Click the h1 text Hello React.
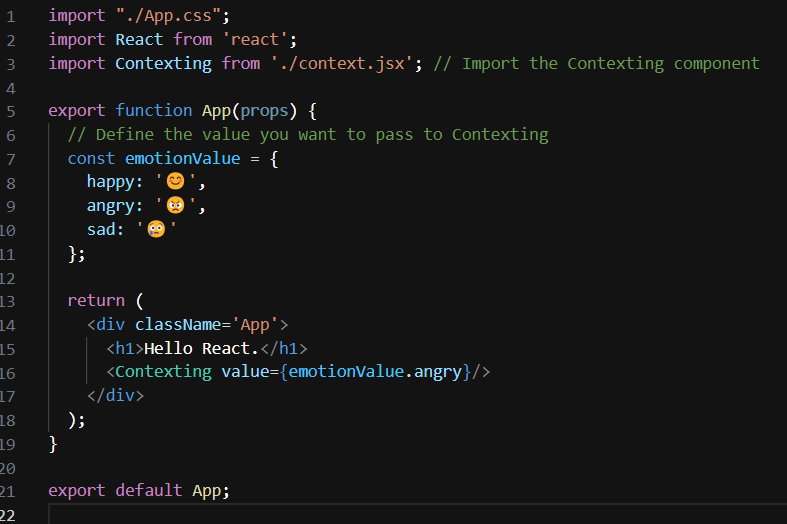Screen dimensions: 787x524 (x=197, y=348)
